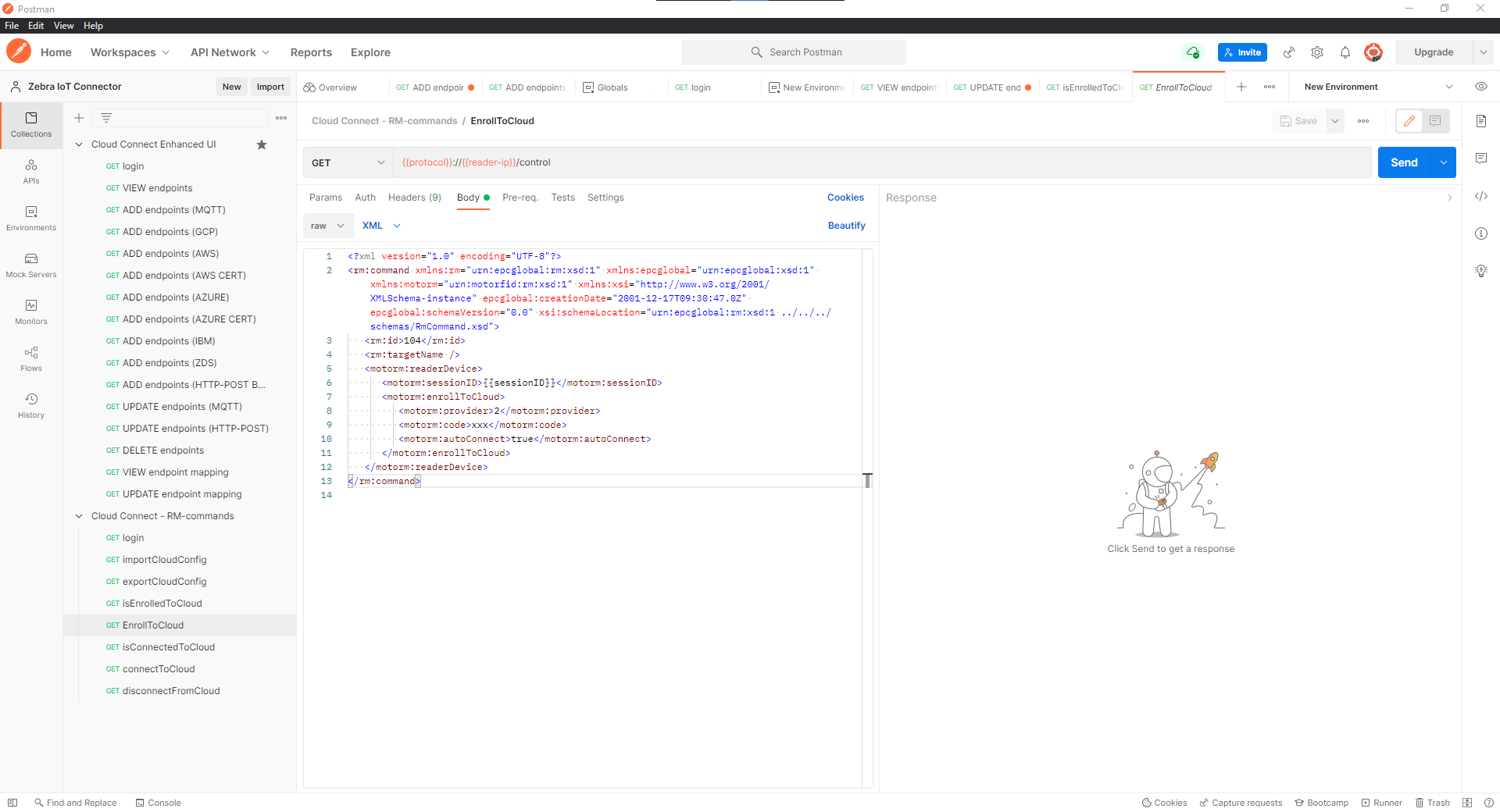Click the Cookies link in request

845,198
